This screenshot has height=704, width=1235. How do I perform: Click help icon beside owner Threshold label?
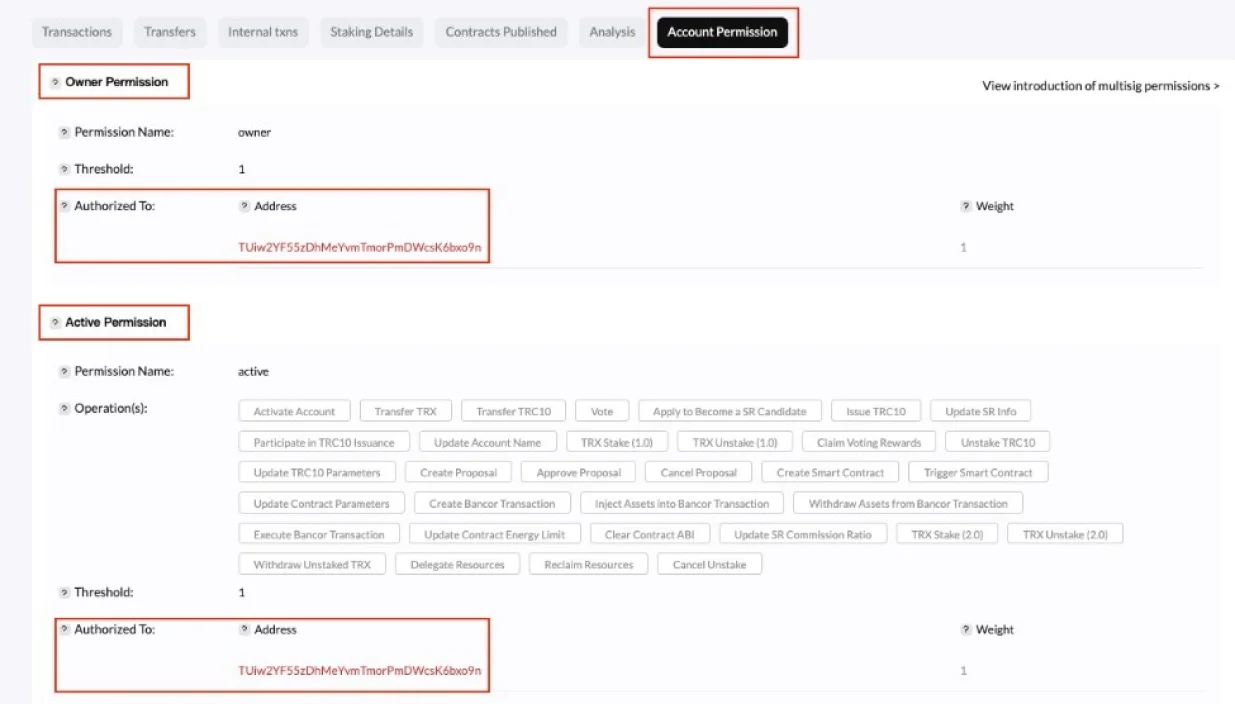(x=65, y=170)
